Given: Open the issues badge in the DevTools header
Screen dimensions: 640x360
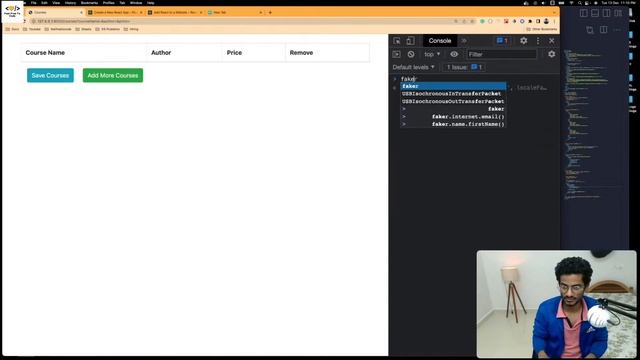Looking at the screenshot, I should (x=502, y=41).
